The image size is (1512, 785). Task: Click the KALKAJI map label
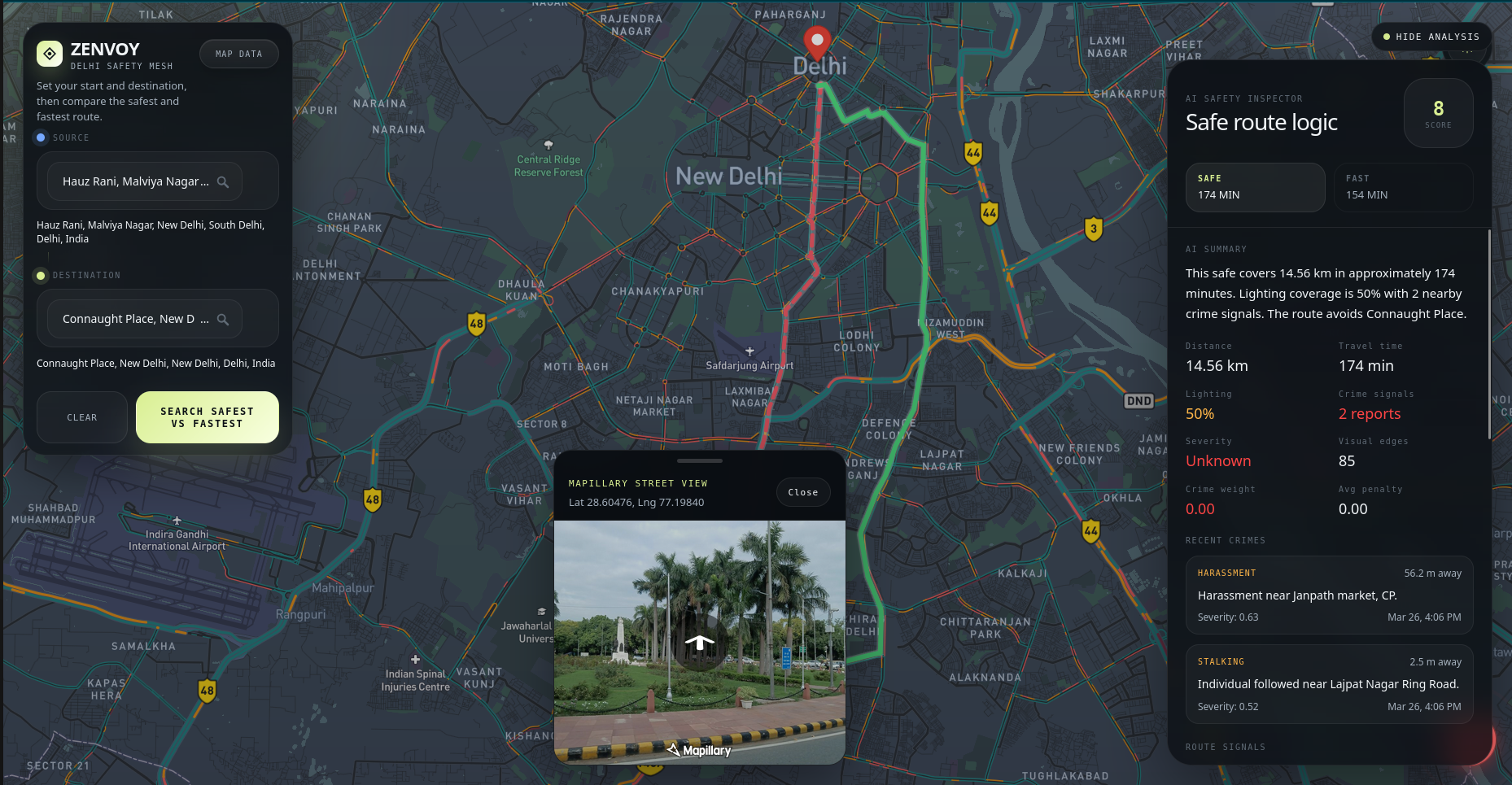tap(1022, 573)
